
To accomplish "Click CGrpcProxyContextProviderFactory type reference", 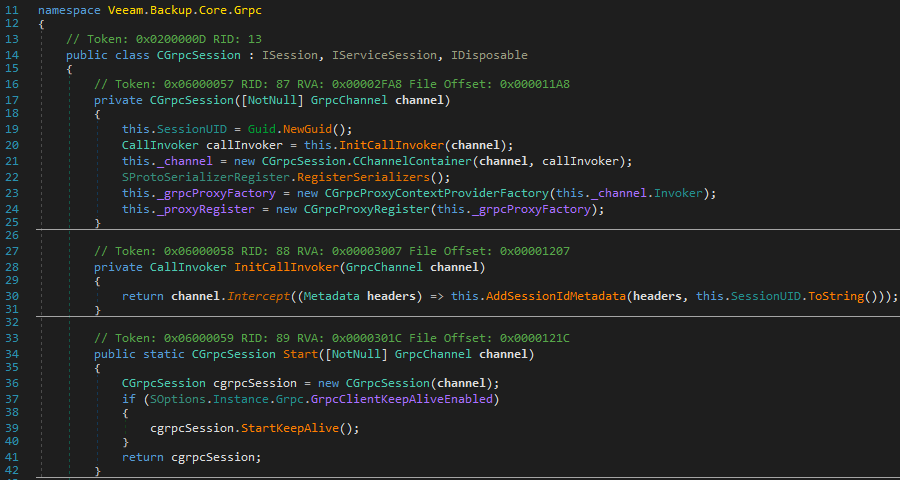I will point(437,193).
